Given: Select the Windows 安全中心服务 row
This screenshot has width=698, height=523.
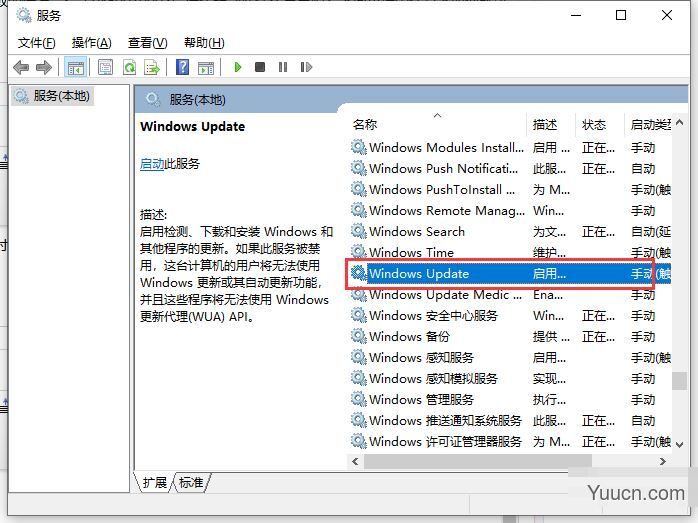Looking at the screenshot, I should point(510,315).
